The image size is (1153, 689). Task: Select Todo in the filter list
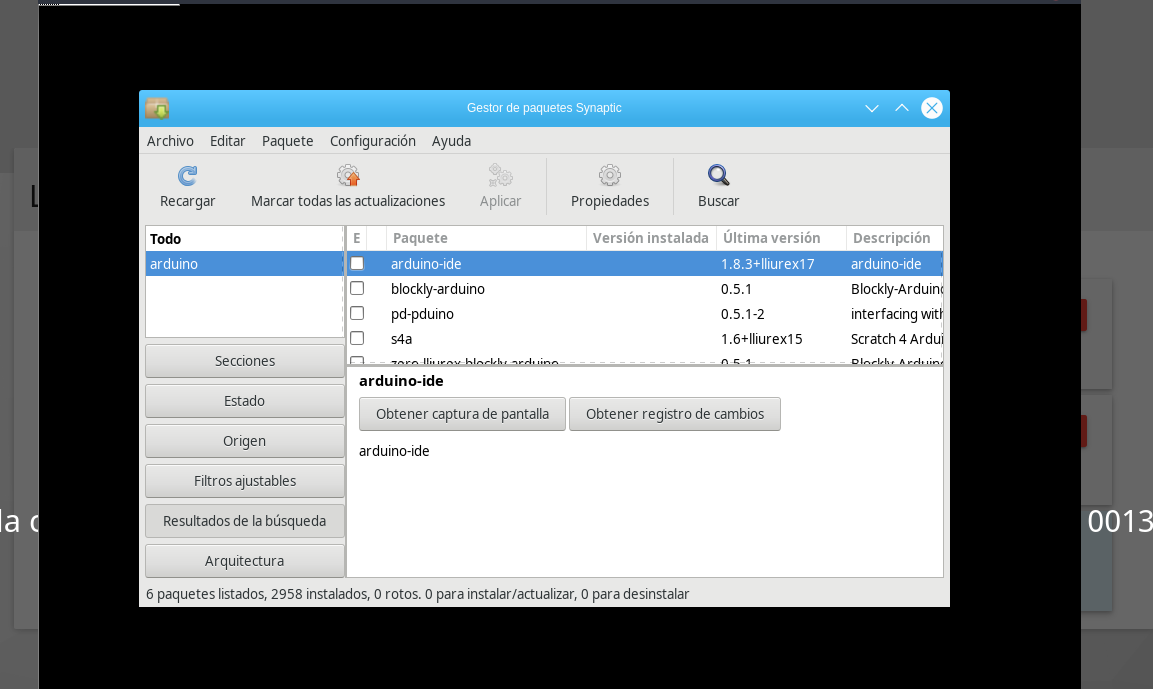pos(166,239)
